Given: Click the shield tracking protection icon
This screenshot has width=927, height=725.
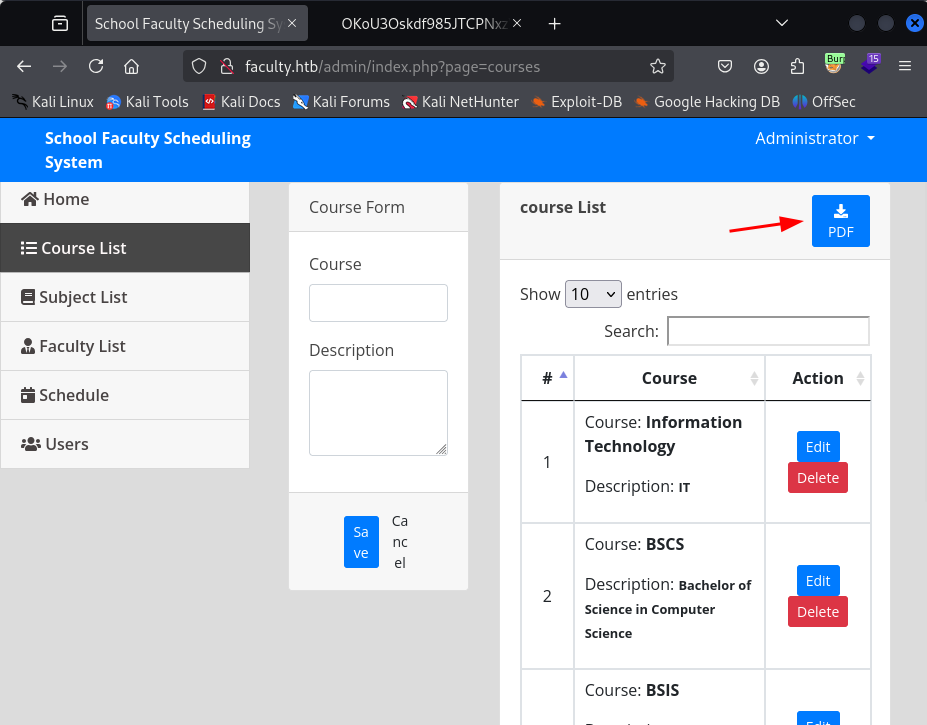Looking at the screenshot, I should coord(199,66).
